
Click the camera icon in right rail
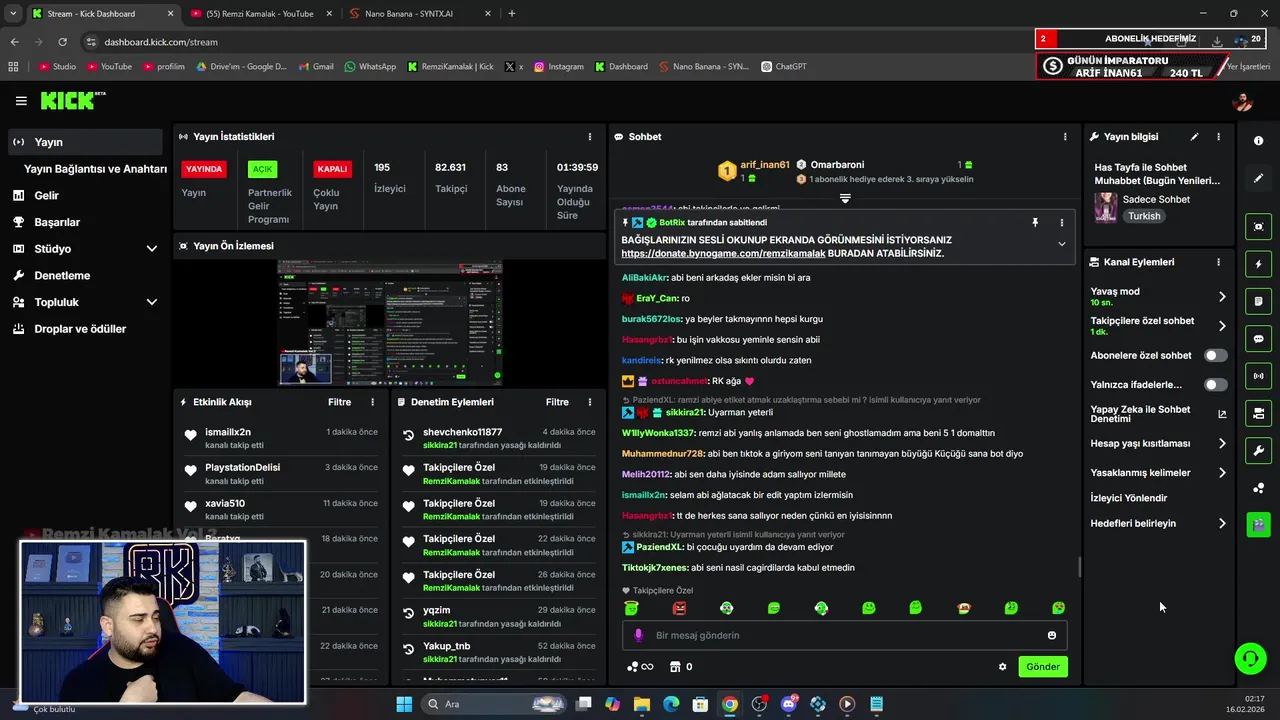point(1258,413)
